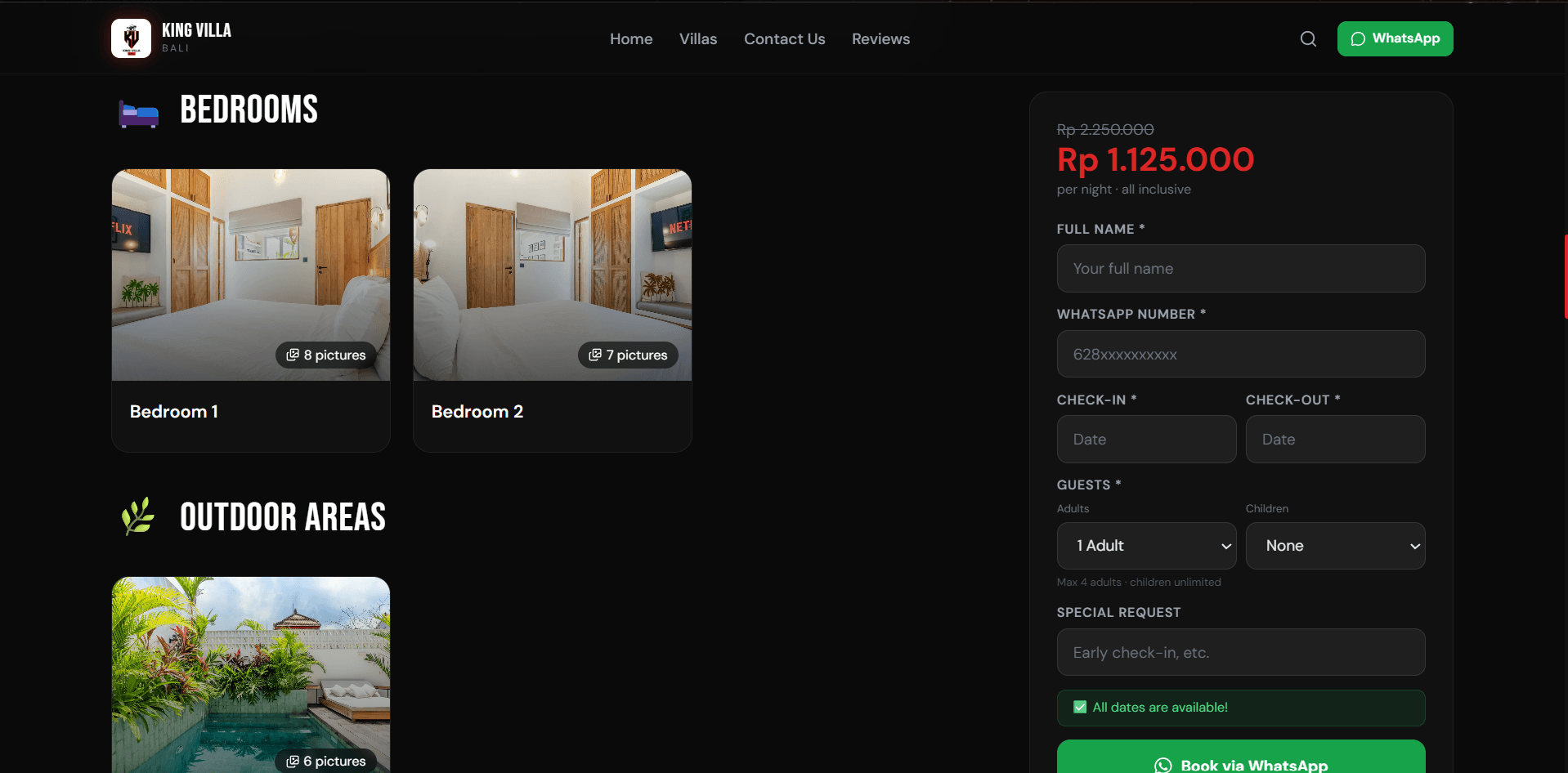1568x773 pixels.
Task: Click the gallery icon on 8 pictures badge
Action: pyautogui.click(x=293, y=355)
